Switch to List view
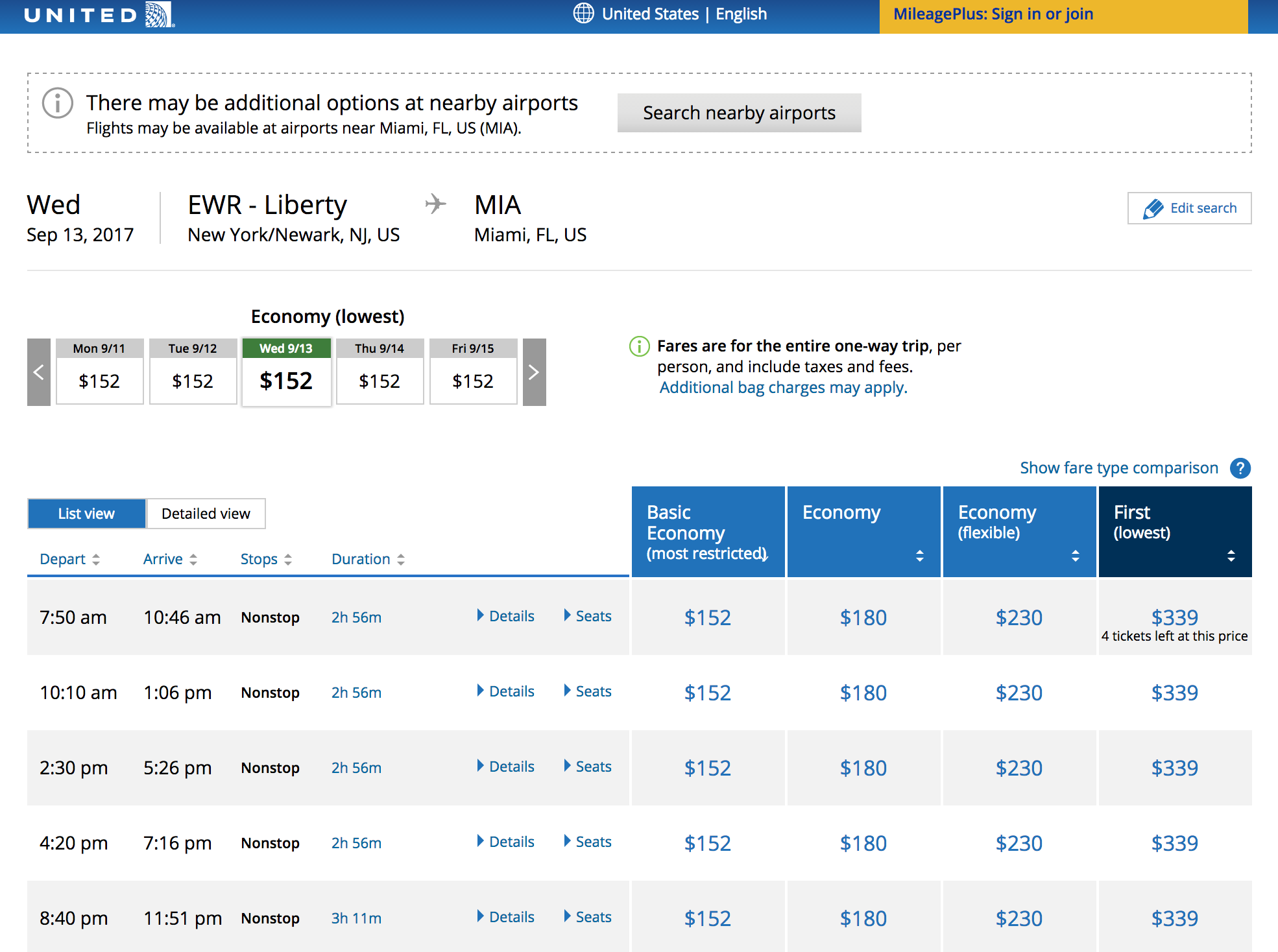1278x952 pixels. pyautogui.click(x=86, y=514)
